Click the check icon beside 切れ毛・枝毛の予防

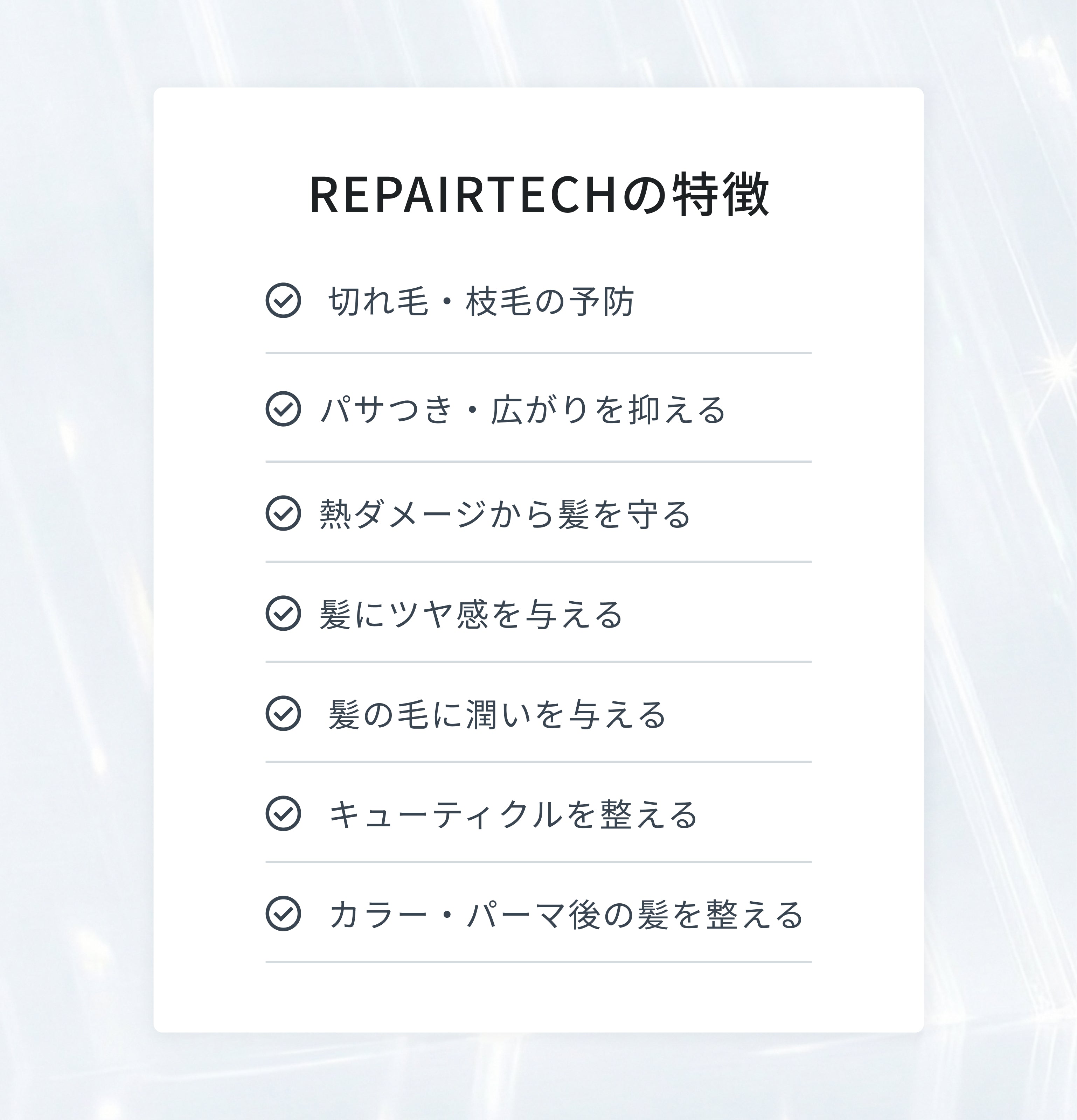click(283, 300)
